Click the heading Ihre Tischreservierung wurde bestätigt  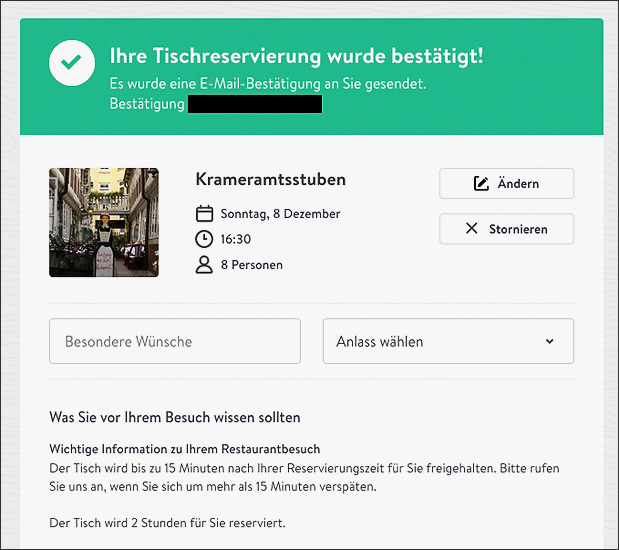pos(296,56)
